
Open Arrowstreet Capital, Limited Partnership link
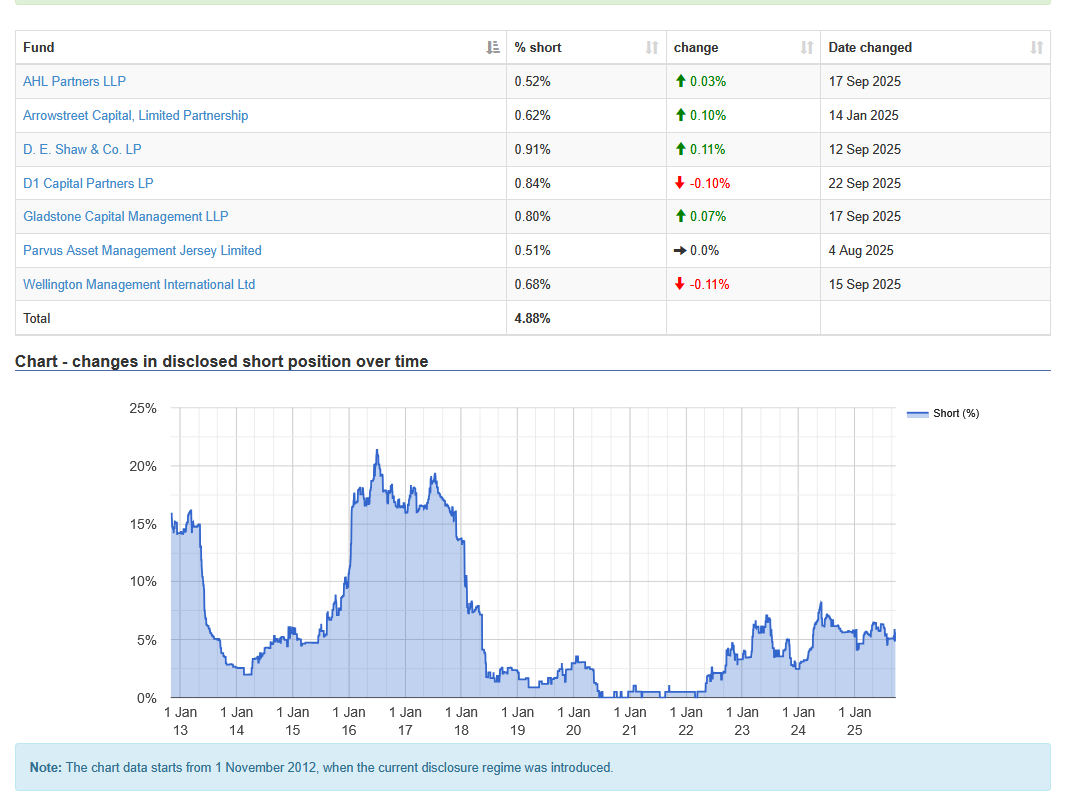pos(135,115)
